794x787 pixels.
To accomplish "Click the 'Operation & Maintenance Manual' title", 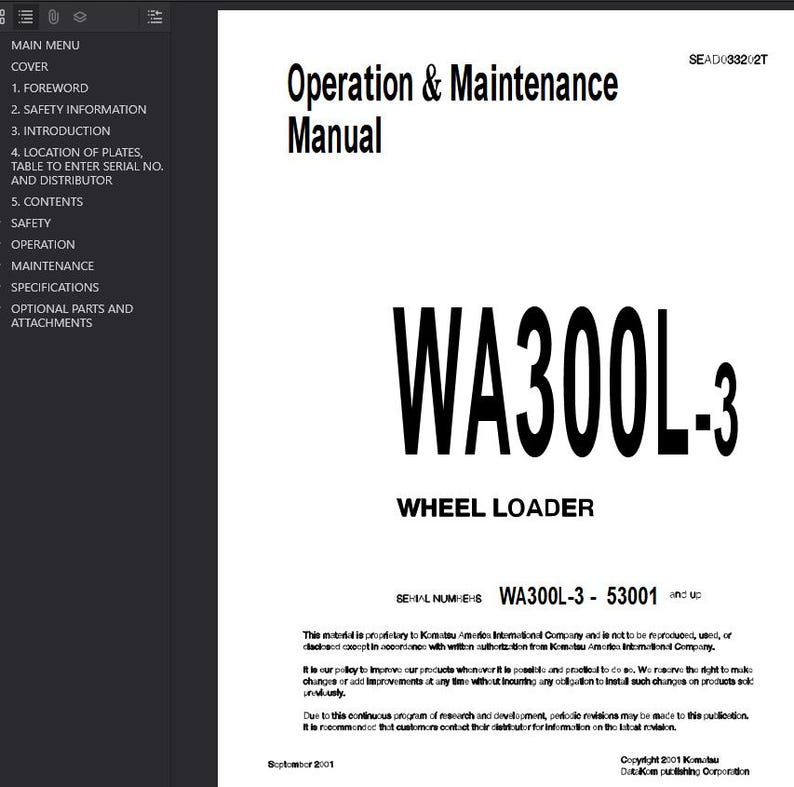I will point(452,108).
